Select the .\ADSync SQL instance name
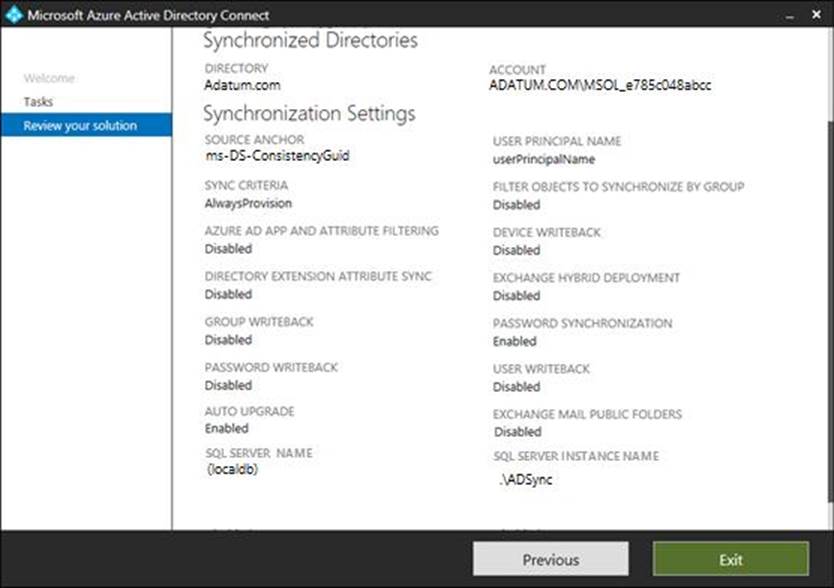This screenshot has height=588, width=834. click(x=525, y=480)
